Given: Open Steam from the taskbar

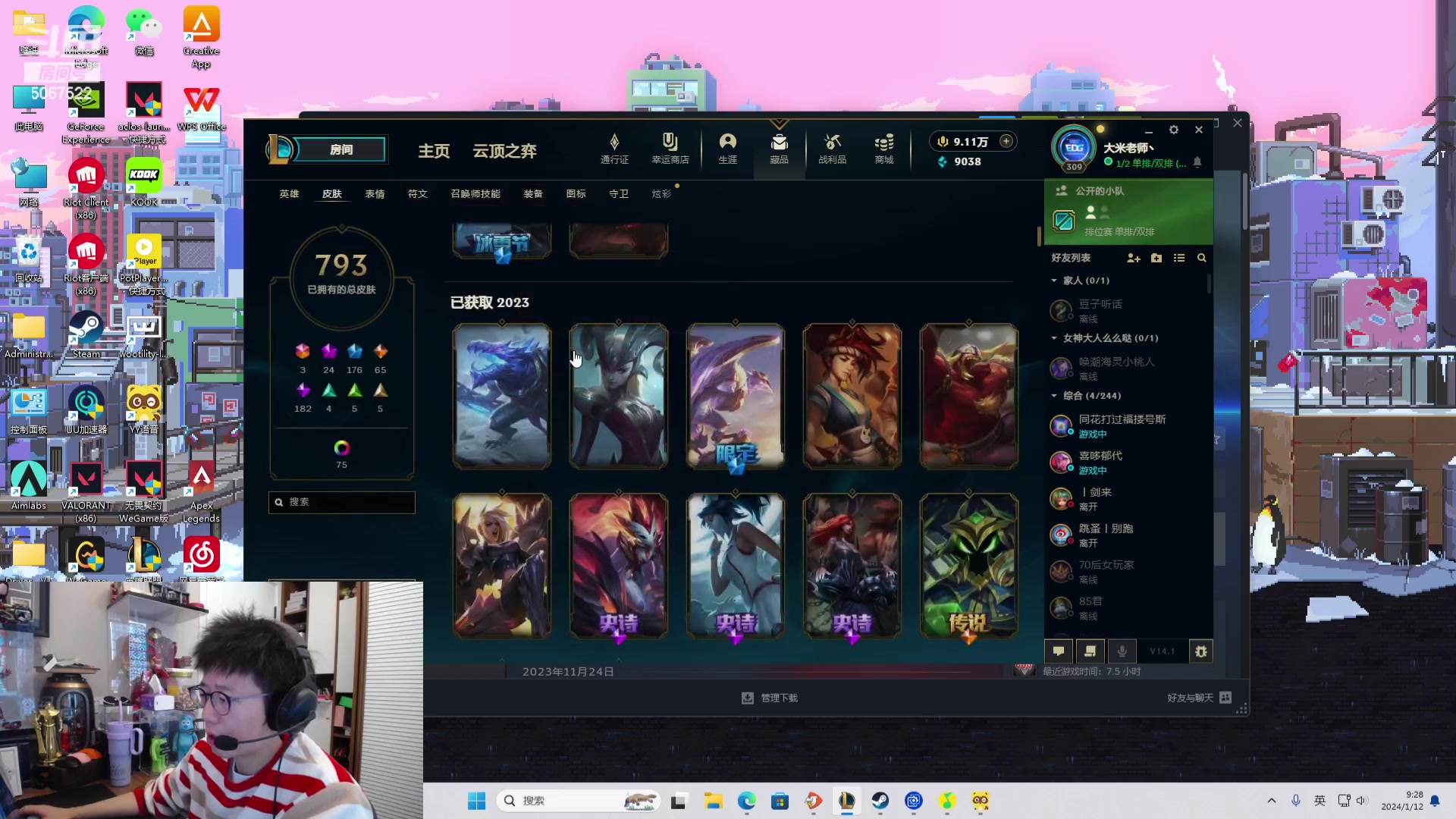Looking at the screenshot, I should 880,801.
